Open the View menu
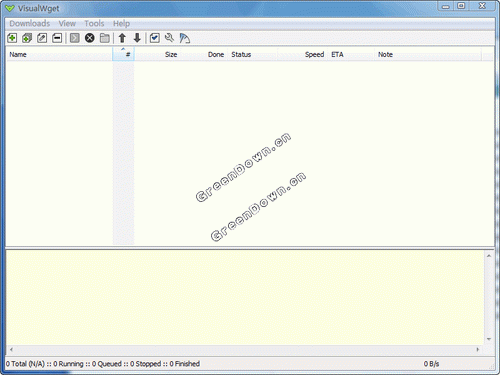500x375 pixels. pos(67,23)
